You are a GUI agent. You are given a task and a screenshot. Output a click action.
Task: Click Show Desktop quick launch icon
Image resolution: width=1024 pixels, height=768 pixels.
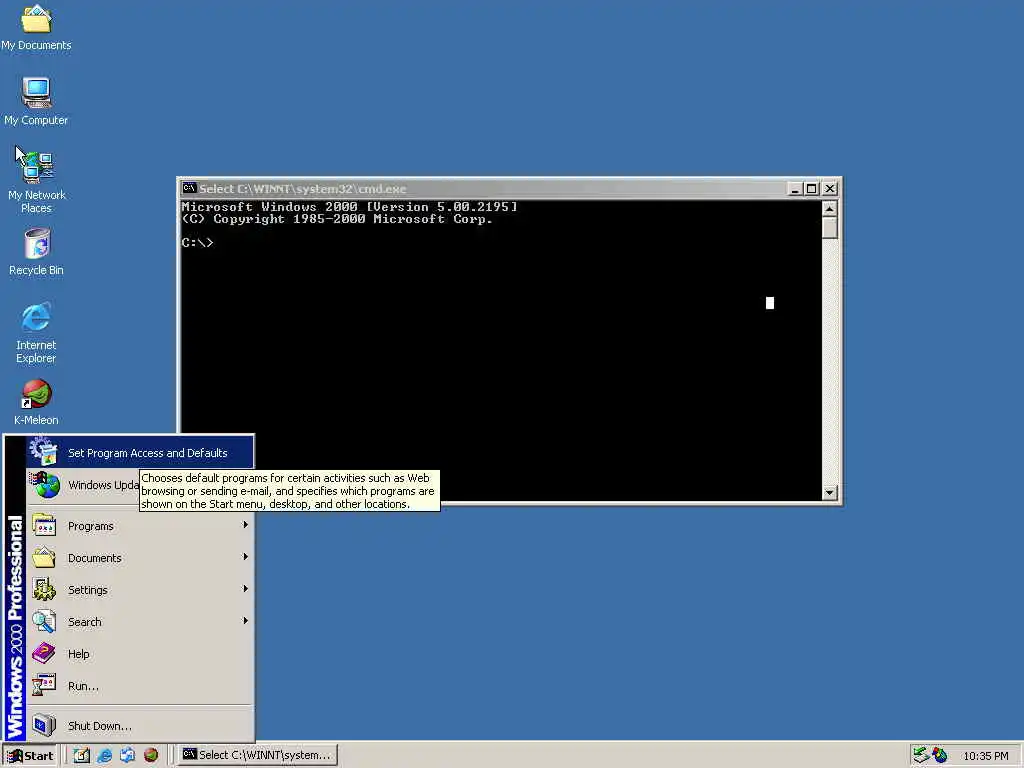click(81, 755)
